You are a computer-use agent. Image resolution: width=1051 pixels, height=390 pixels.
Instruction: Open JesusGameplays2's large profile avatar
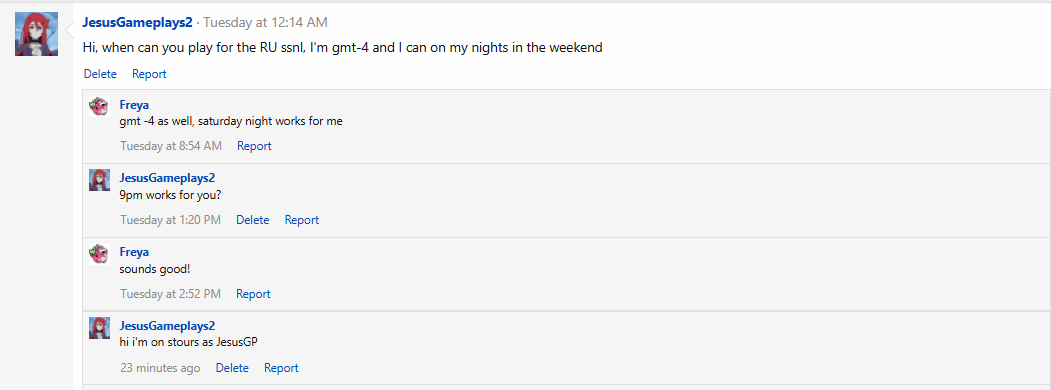[36, 34]
